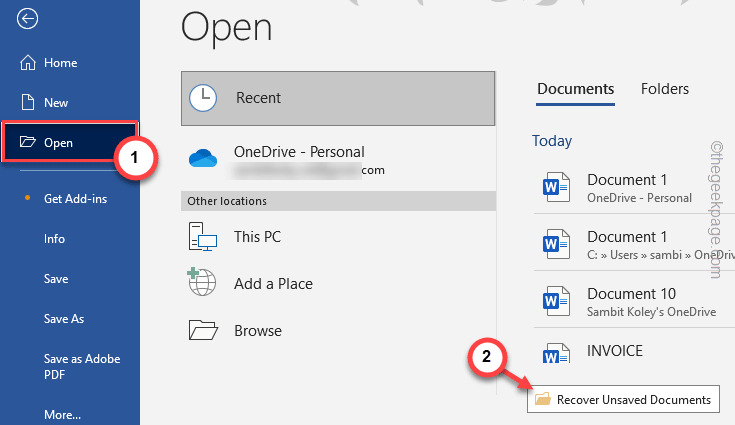Viewport: 735px width, 425px height.
Task: Select New in the sidebar
Action: pos(56,103)
